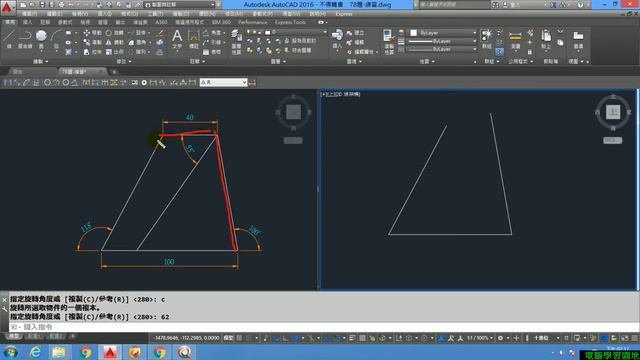Open the Express menu in menu bar
The width and height of the screenshot is (640, 360).
coord(344,14)
